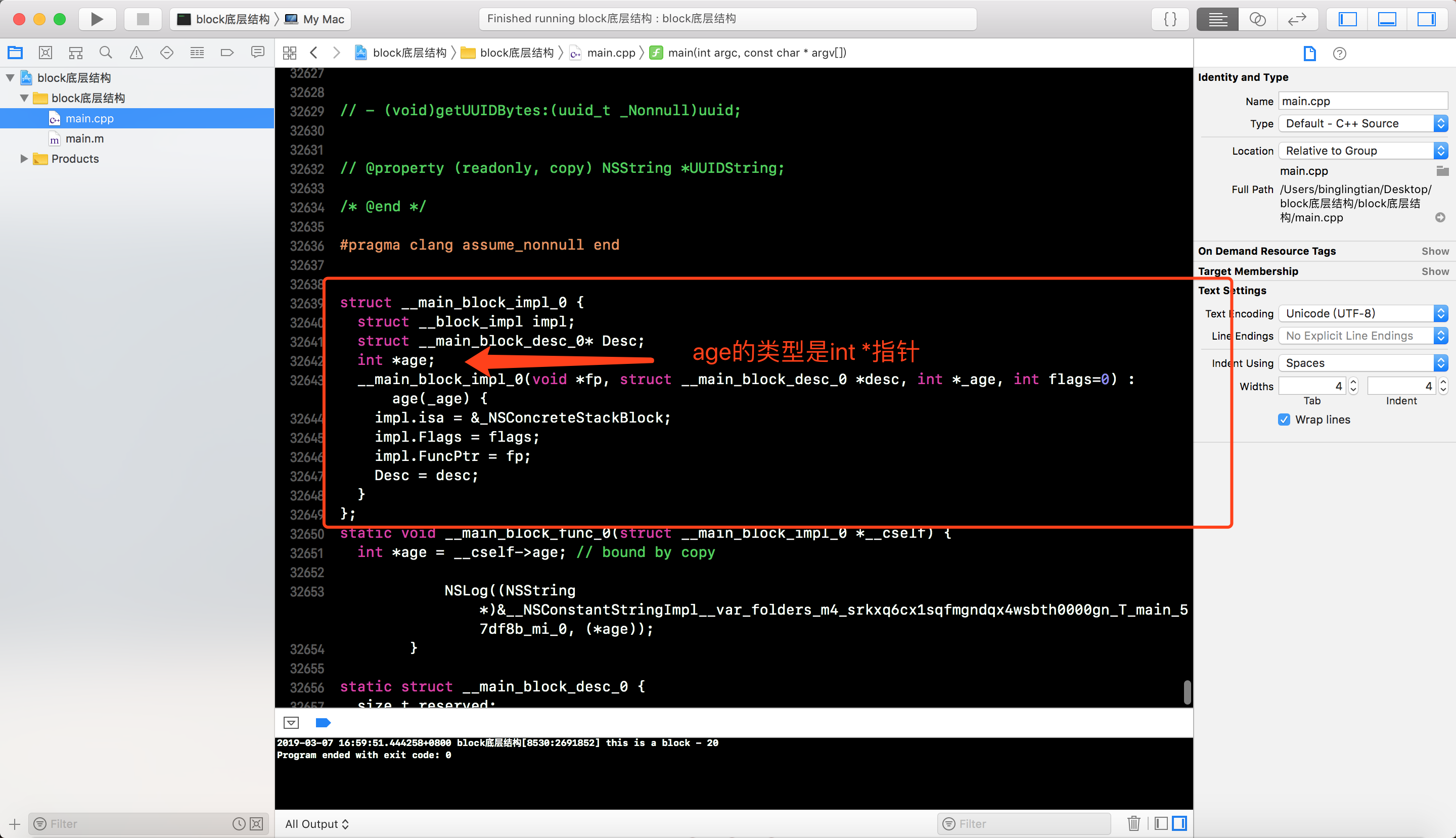Click main.cpp in the jump bar
The image size is (1456, 838).
(x=610, y=53)
